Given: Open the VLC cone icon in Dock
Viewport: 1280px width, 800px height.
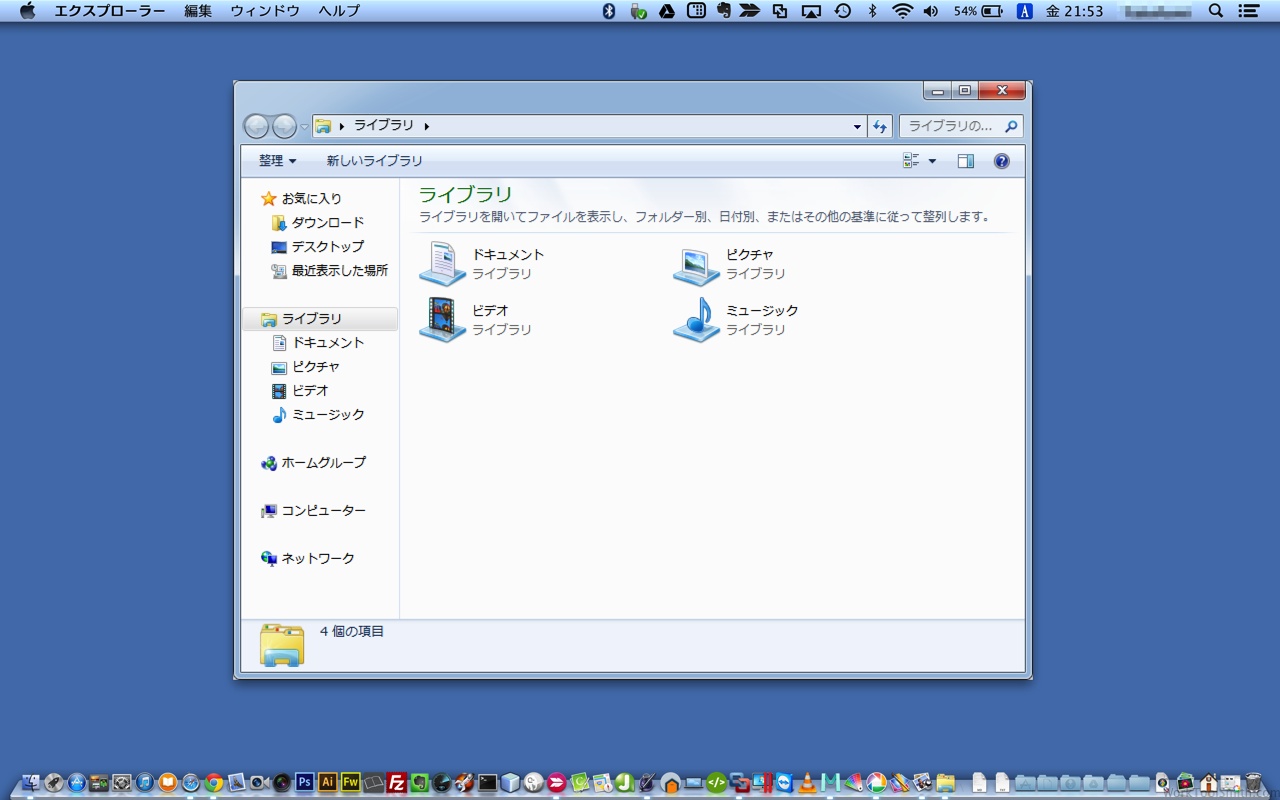Looking at the screenshot, I should coord(808,782).
